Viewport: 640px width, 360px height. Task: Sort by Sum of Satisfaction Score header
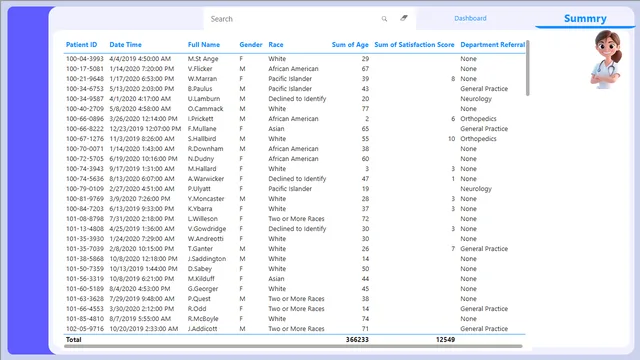(414, 44)
